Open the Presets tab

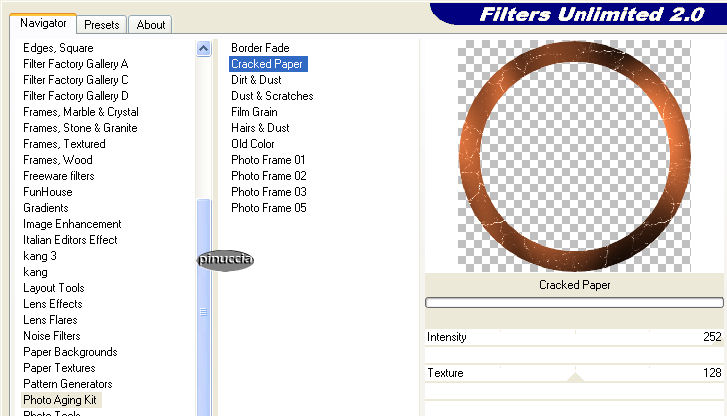click(102, 25)
